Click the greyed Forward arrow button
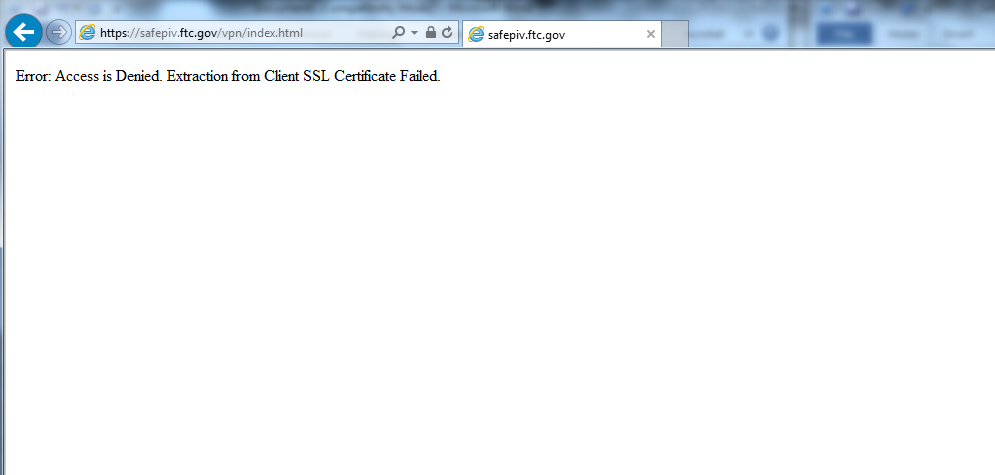This screenshot has width=995, height=475. click(58, 32)
